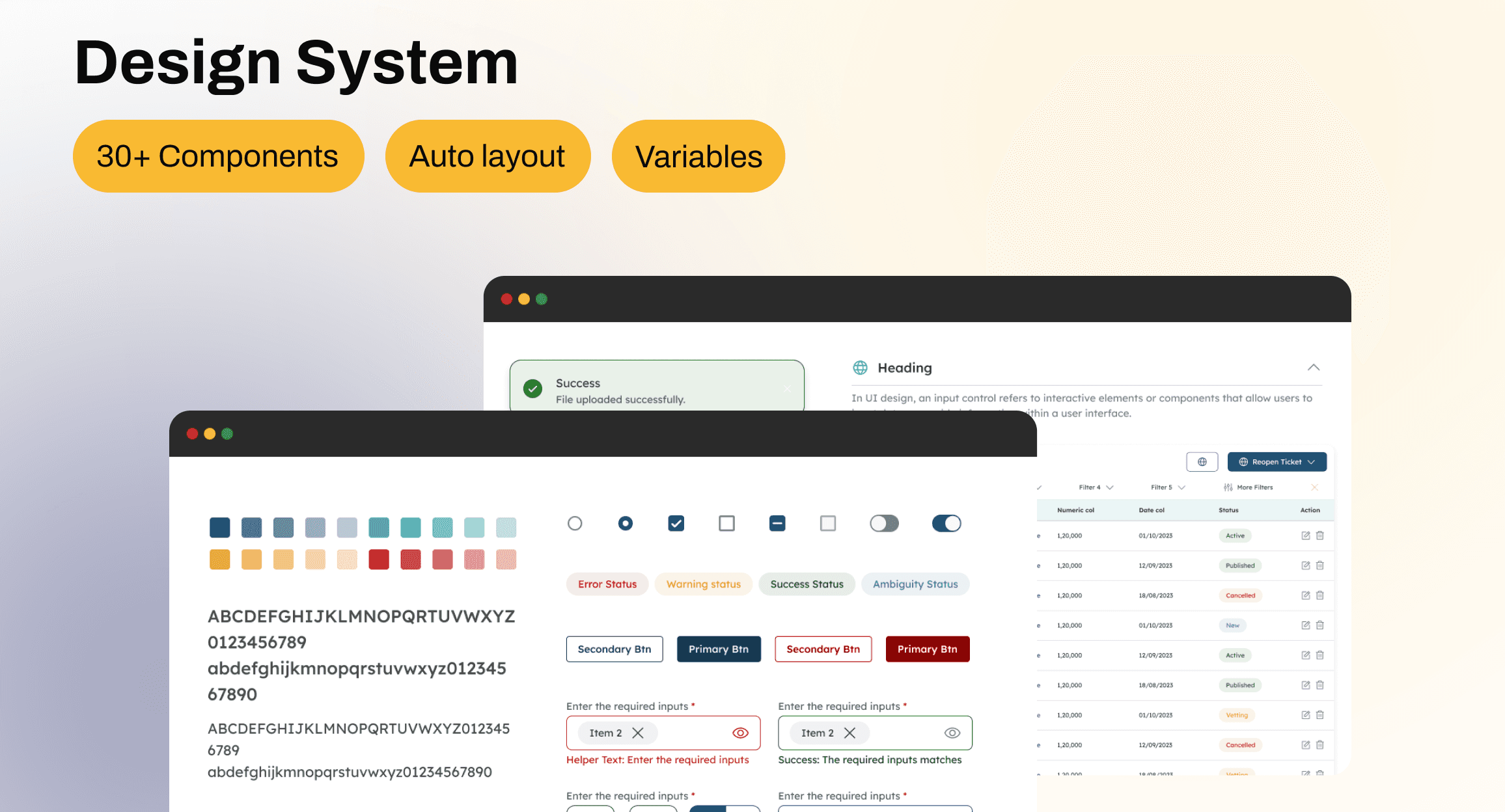Select the solid red color swatch

coord(379,560)
